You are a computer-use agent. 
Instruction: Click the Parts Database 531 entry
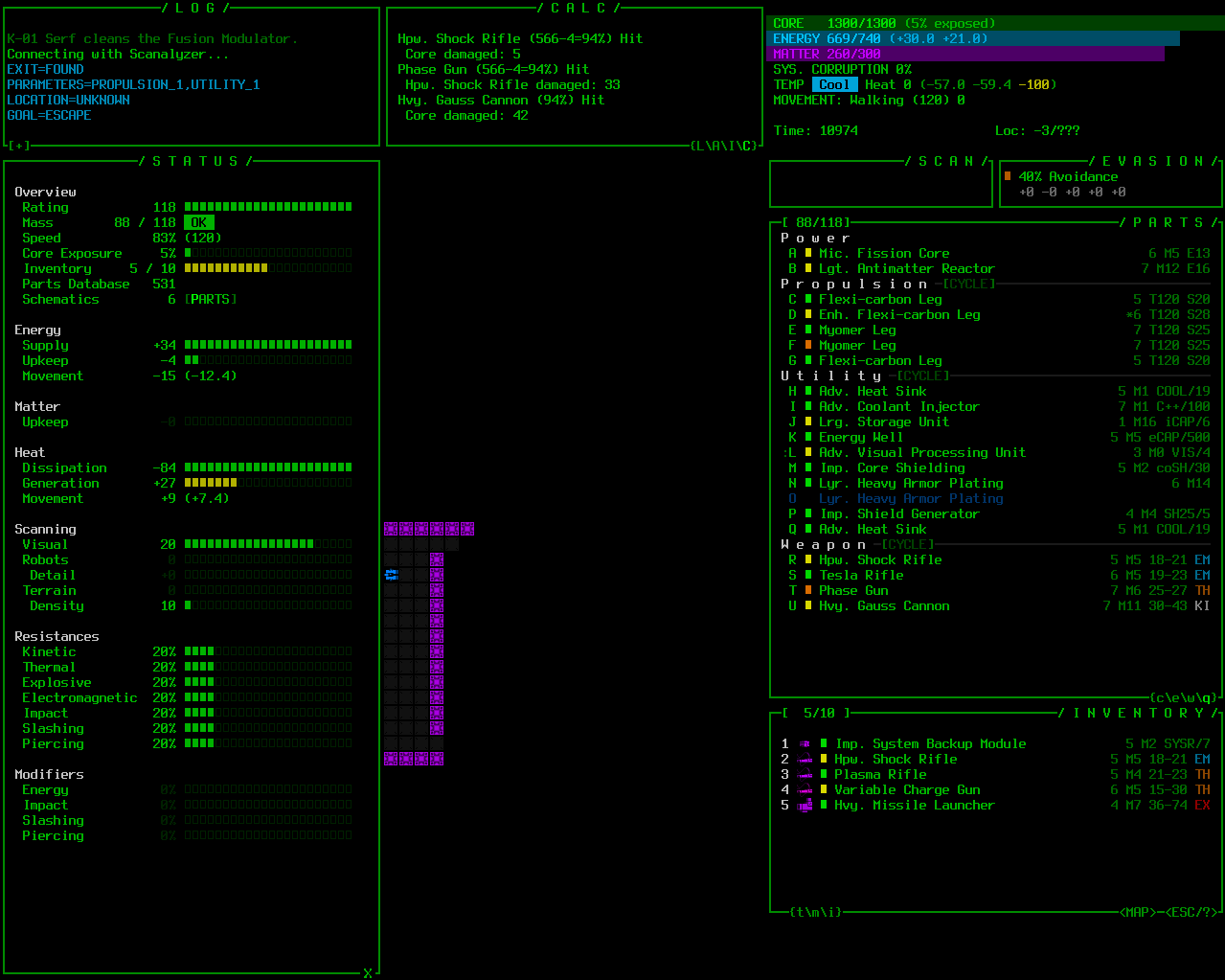coord(99,284)
